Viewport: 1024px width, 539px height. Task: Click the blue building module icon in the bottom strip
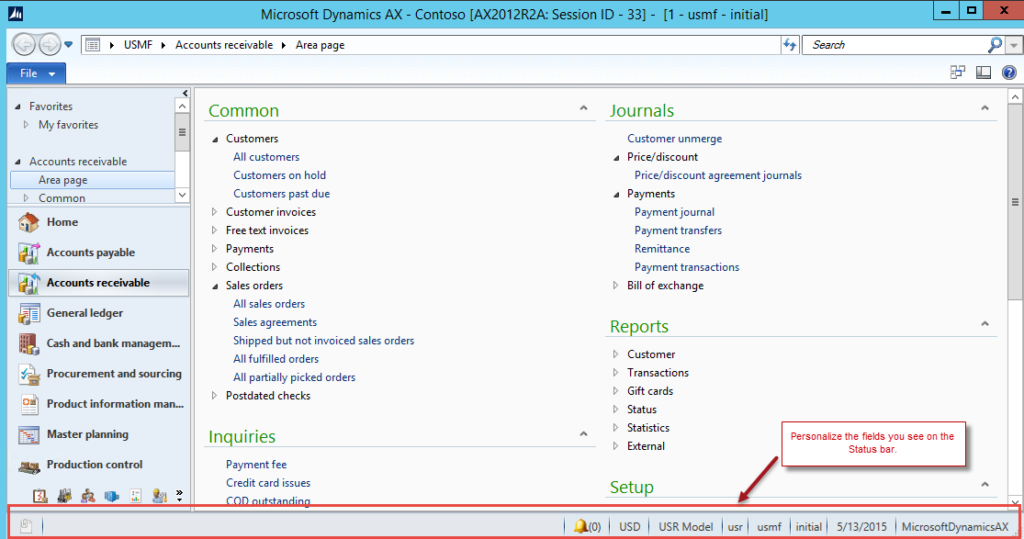(x=112, y=496)
